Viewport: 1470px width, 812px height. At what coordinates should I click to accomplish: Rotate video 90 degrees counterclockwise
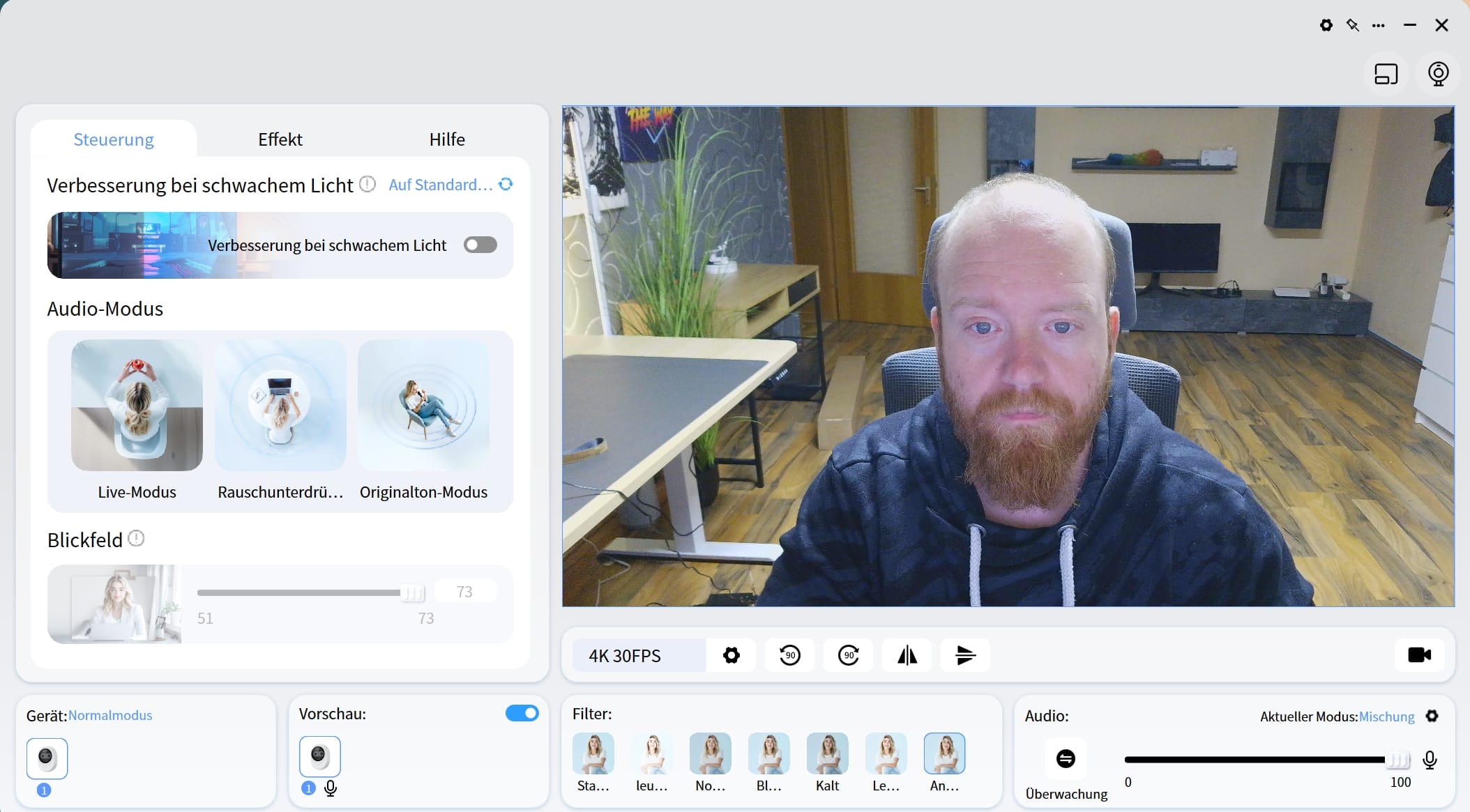pos(789,655)
